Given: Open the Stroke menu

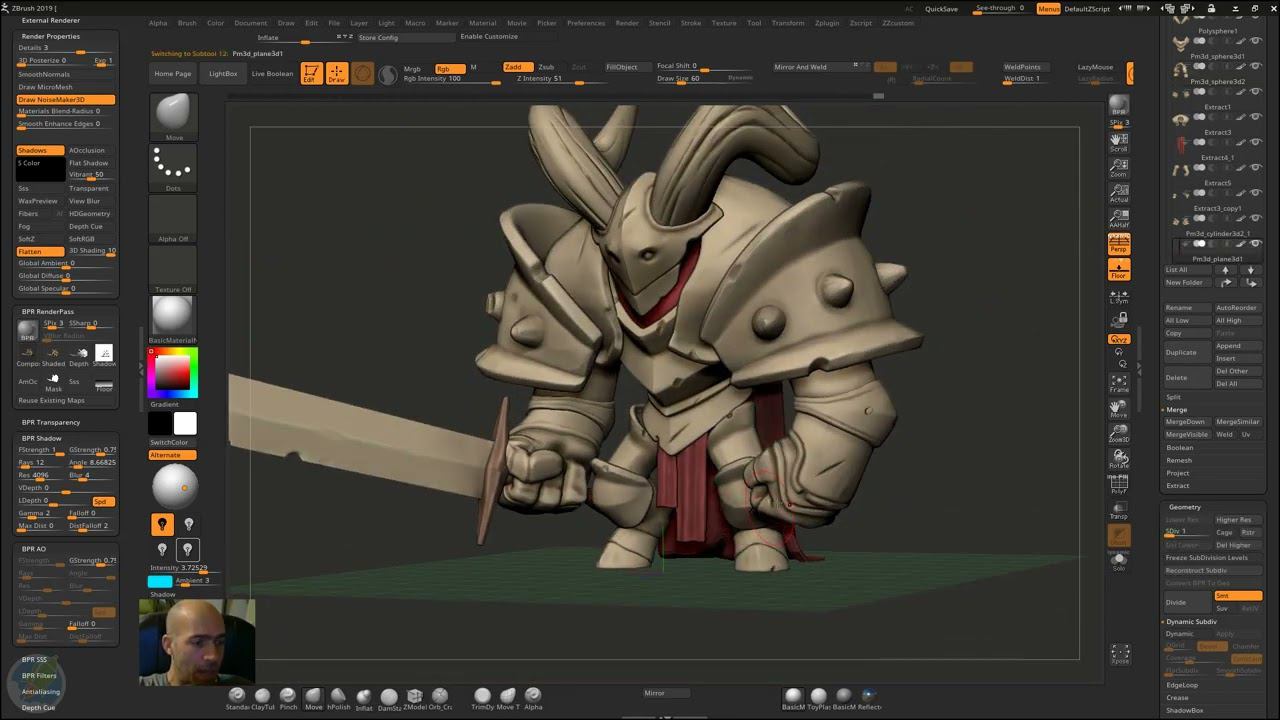Looking at the screenshot, I should point(691,23).
